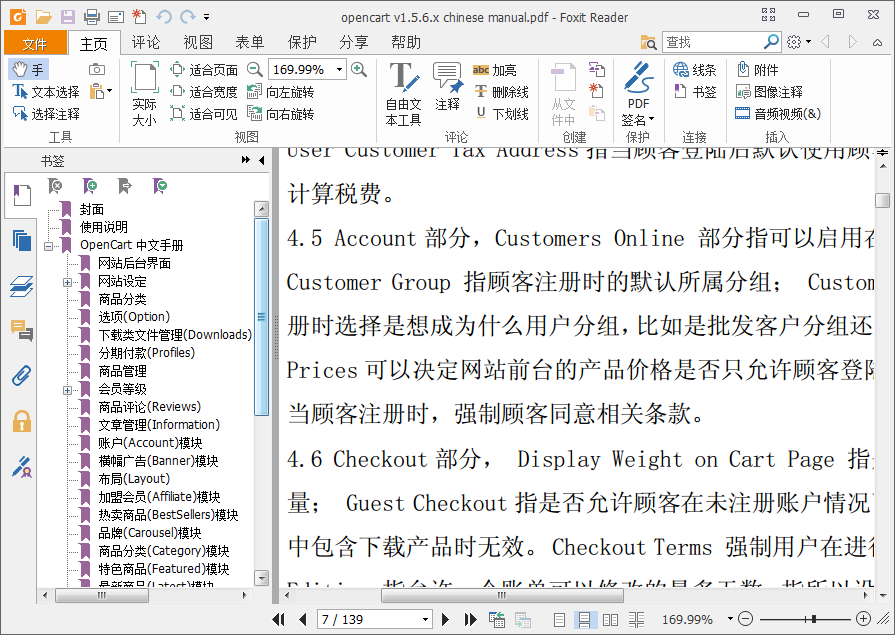Insert 音频视频 audio and video
The image size is (895, 635).
point(778,114)
